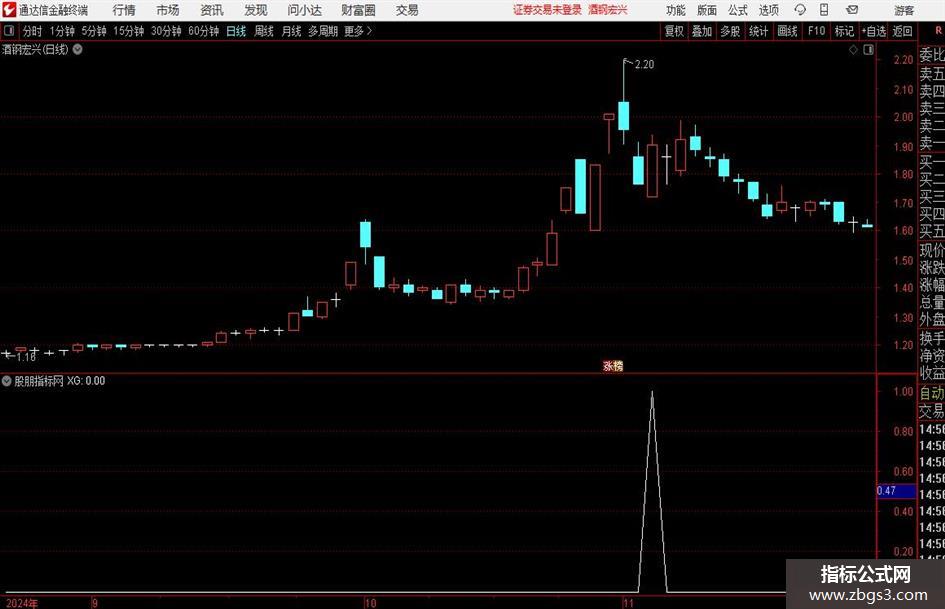Open the headset customer service icon
945x609 pixels.
(800, 10)
